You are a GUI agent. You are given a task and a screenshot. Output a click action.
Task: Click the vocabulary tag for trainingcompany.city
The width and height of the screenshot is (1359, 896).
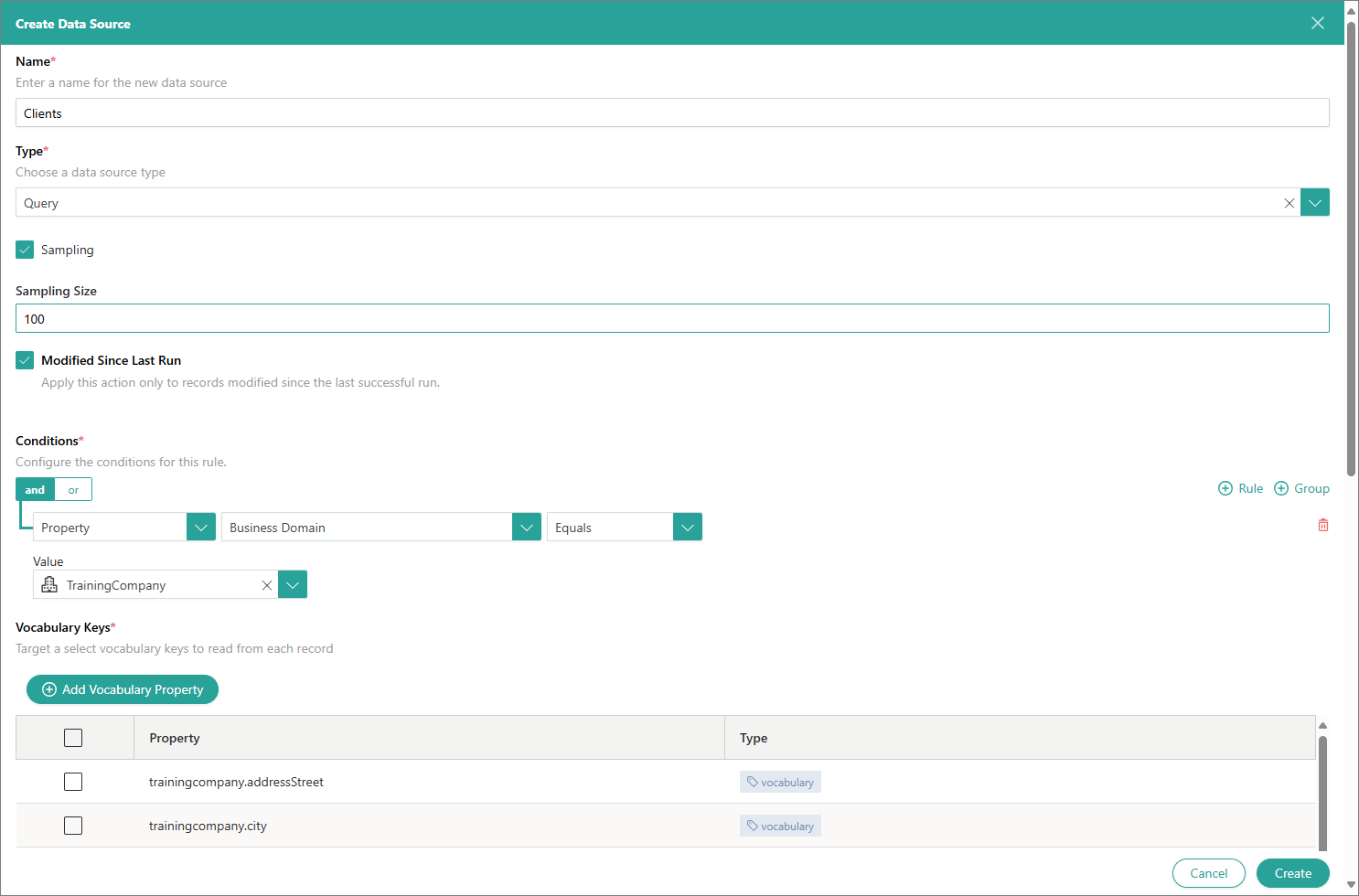780,827
